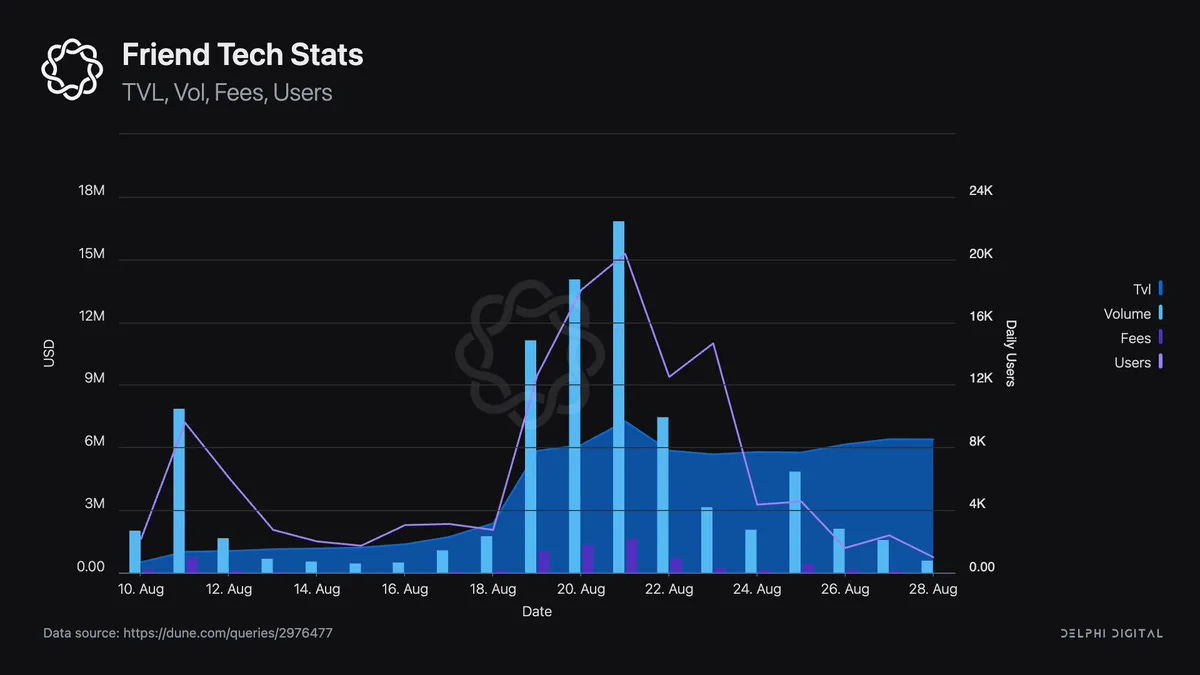Screen dimensions: 1200x675
Task: Click the '18M' left axis label
Action: 91,191
